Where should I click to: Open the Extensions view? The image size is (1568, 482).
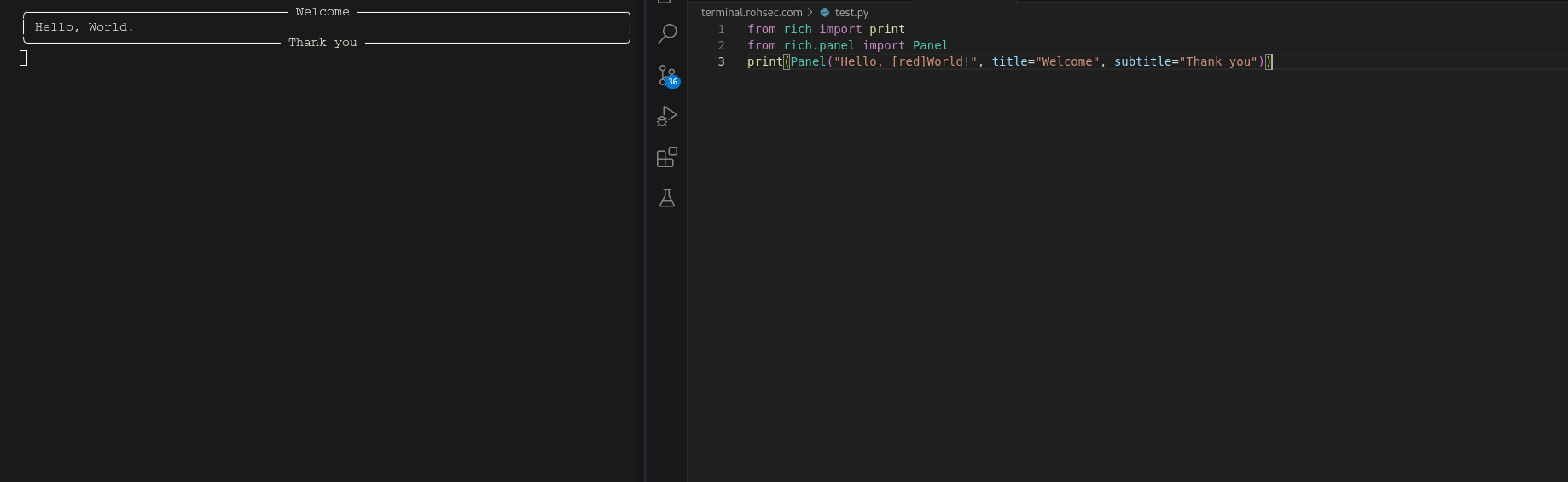(x=667, y=157)
